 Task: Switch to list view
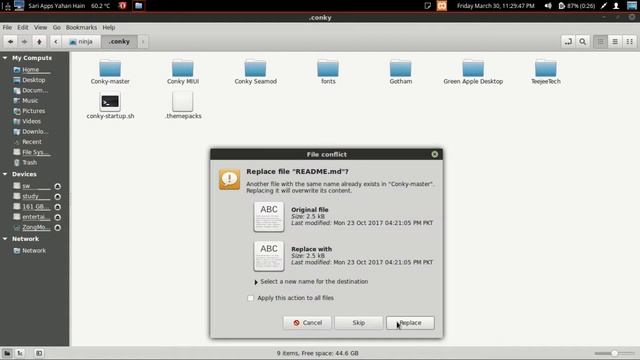(615, 42)
